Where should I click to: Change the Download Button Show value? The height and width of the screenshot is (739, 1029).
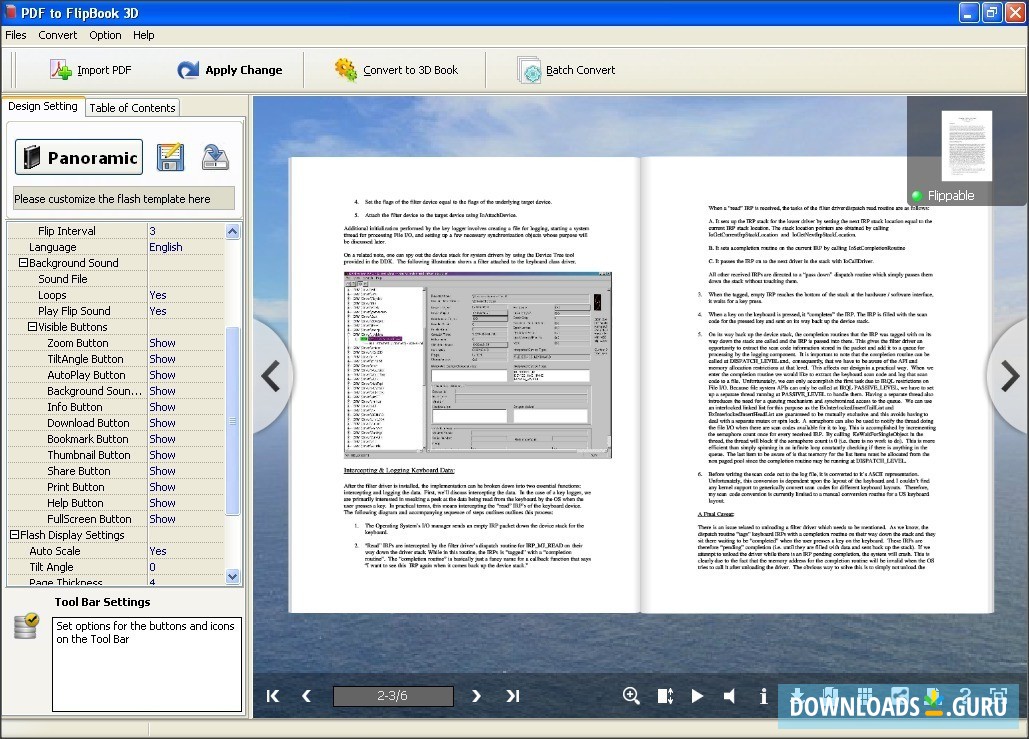pyautogui.click(x=186, y=423)
